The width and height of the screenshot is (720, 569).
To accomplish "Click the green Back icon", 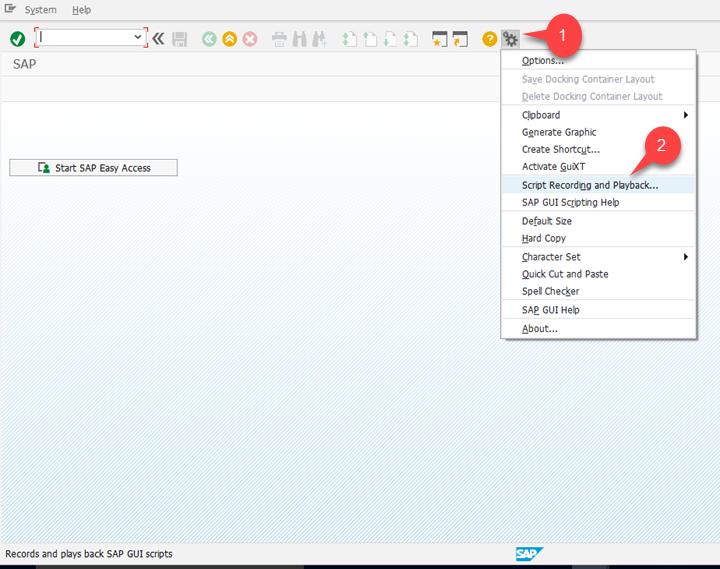I will pyautogui.click(x=209, y=39).
